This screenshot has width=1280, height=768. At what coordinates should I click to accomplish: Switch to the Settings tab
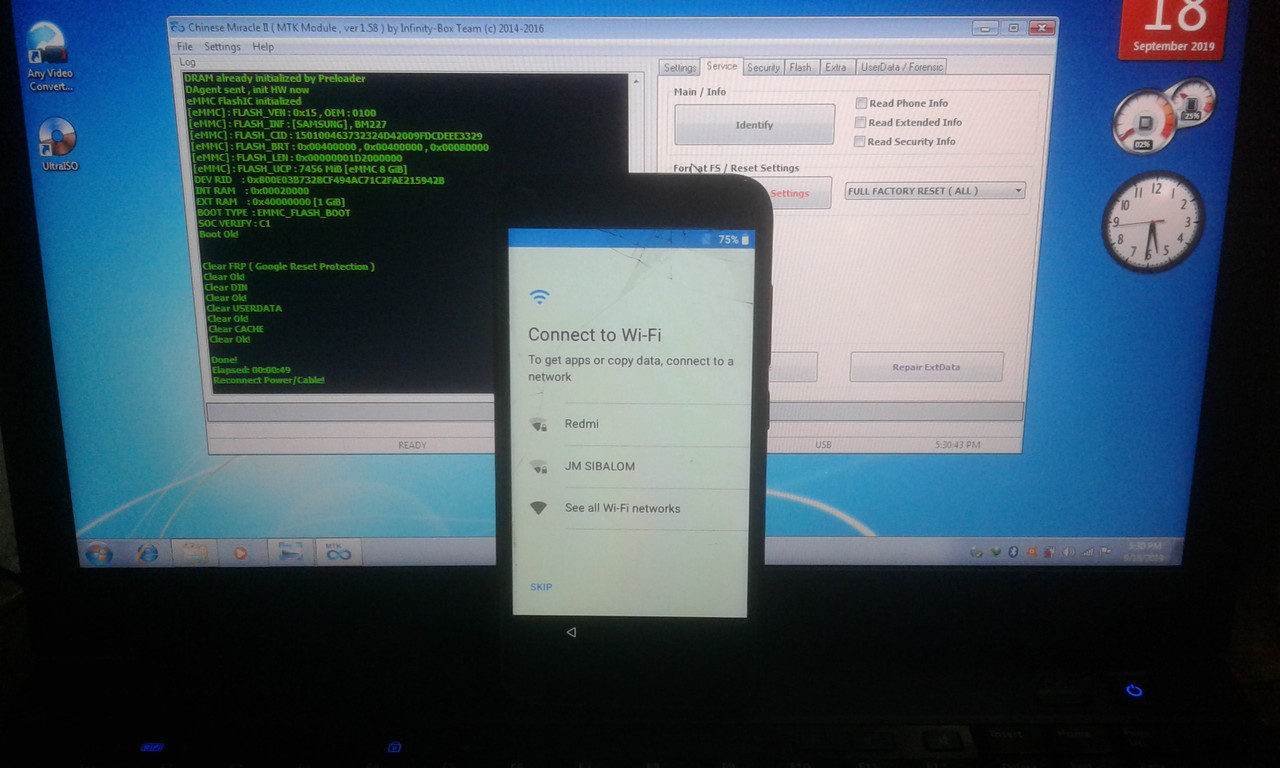[x=679, y=67]
